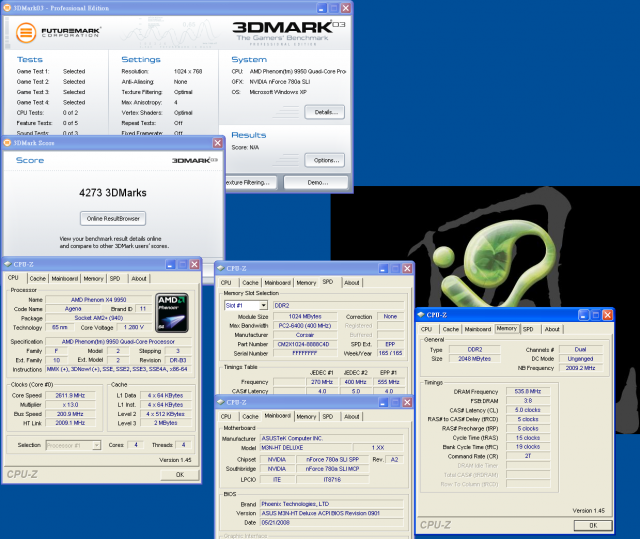
Task: Select Memory tab in CPU-Z SPD window
Action: click(306, 283)
